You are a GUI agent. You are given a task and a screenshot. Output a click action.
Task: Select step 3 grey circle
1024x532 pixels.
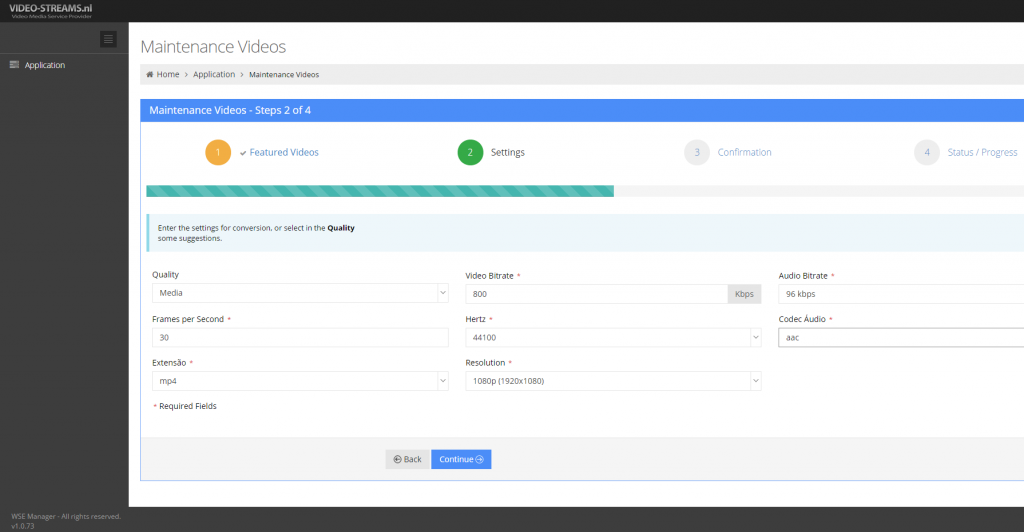tap(697, 152)
